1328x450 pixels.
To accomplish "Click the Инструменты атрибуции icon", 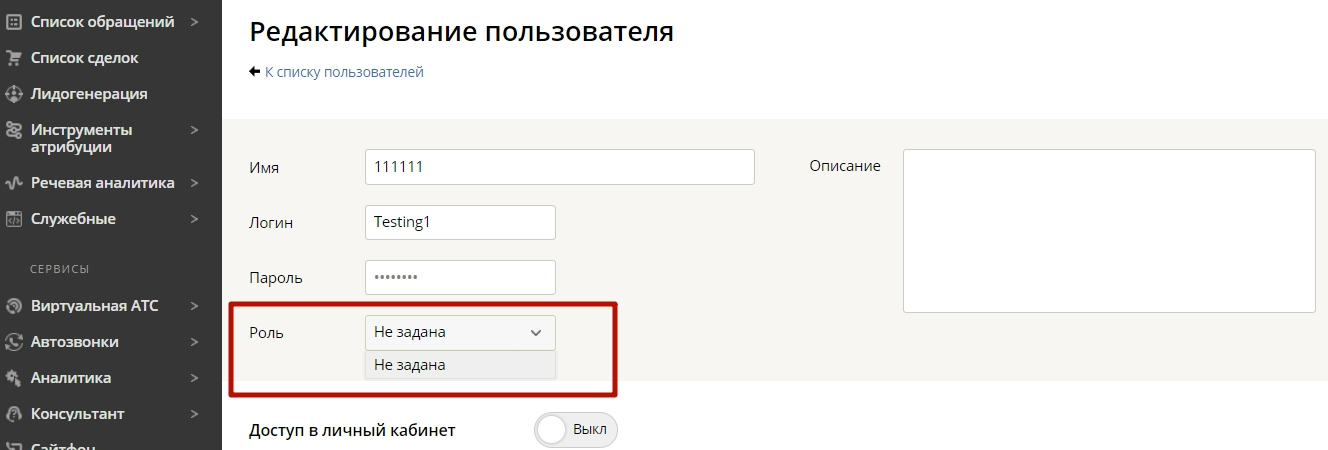I will 14,130.
